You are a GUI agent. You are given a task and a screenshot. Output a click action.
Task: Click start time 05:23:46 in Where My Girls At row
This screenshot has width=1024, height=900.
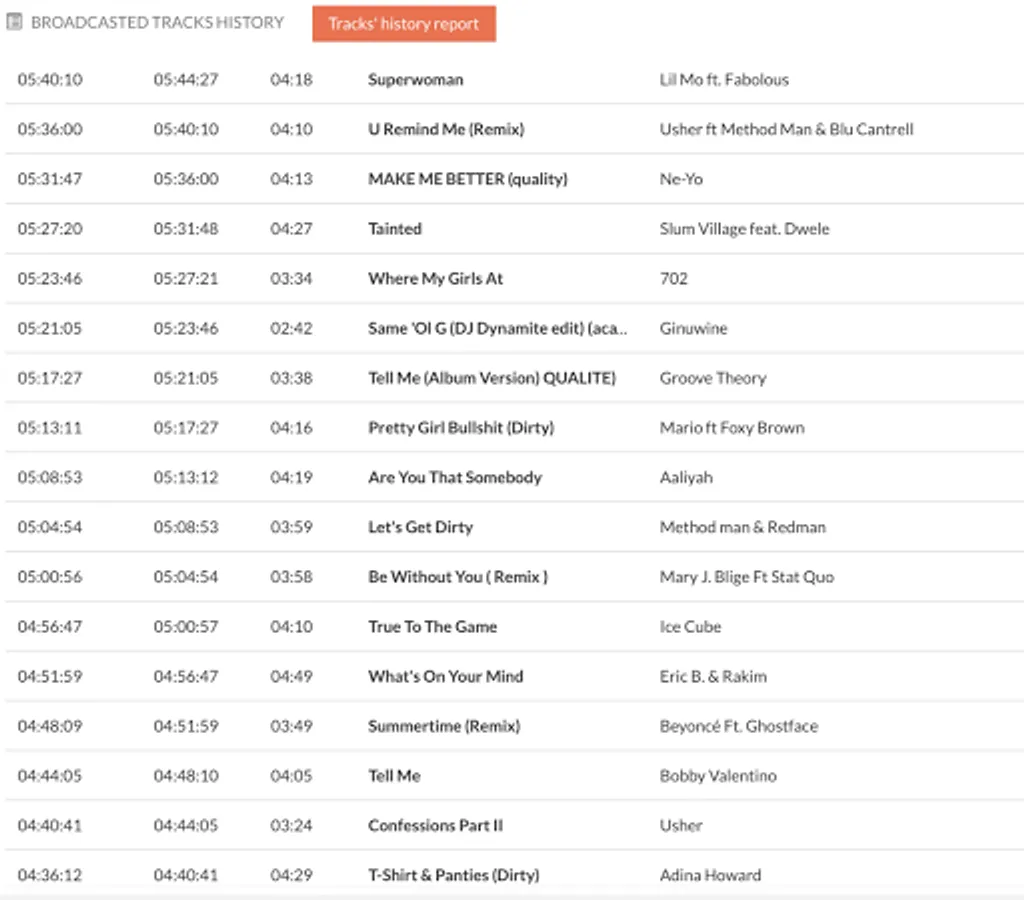click(x=50, y=278)
